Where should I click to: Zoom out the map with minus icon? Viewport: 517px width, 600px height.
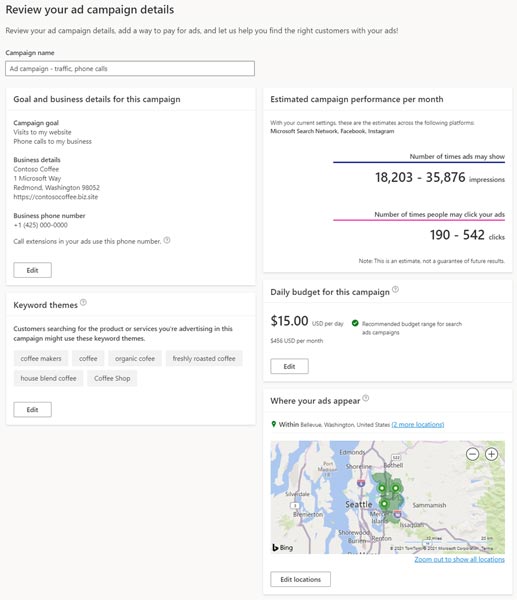click(x=473, y=454)
